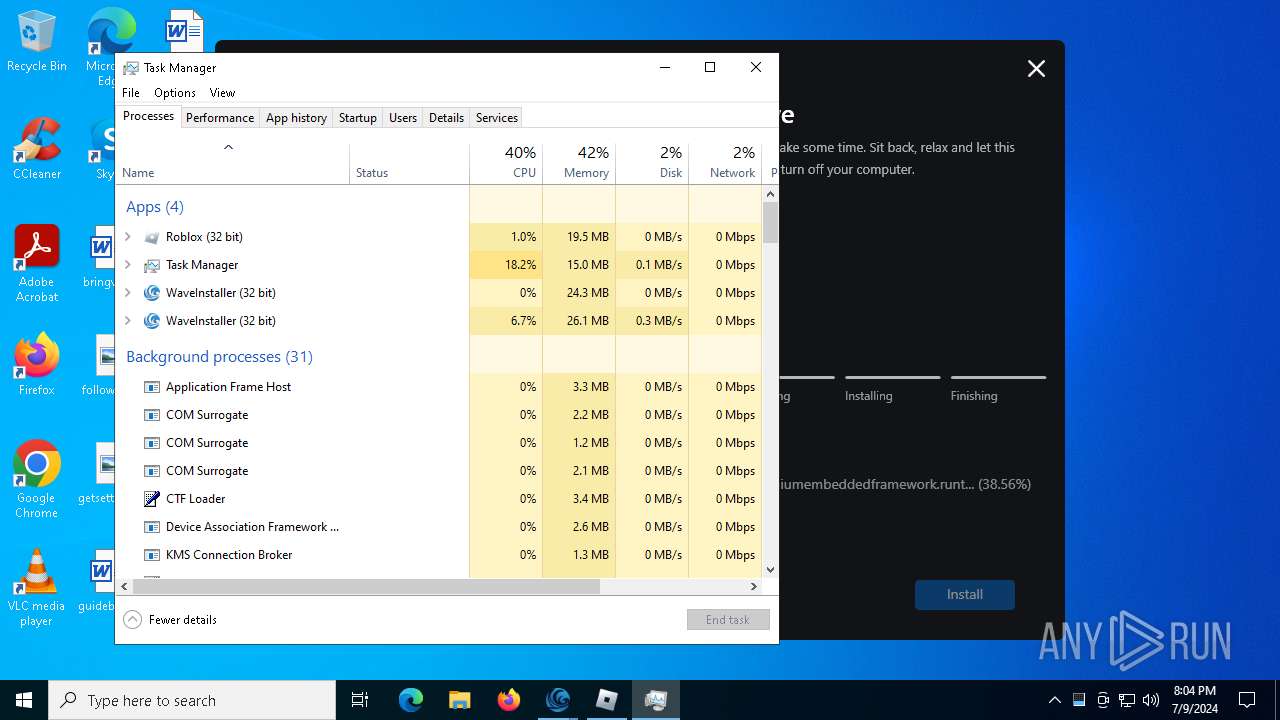Sort by the Disk column header
The width and height of the screenshot is (1280, 720).
[652, 162]
